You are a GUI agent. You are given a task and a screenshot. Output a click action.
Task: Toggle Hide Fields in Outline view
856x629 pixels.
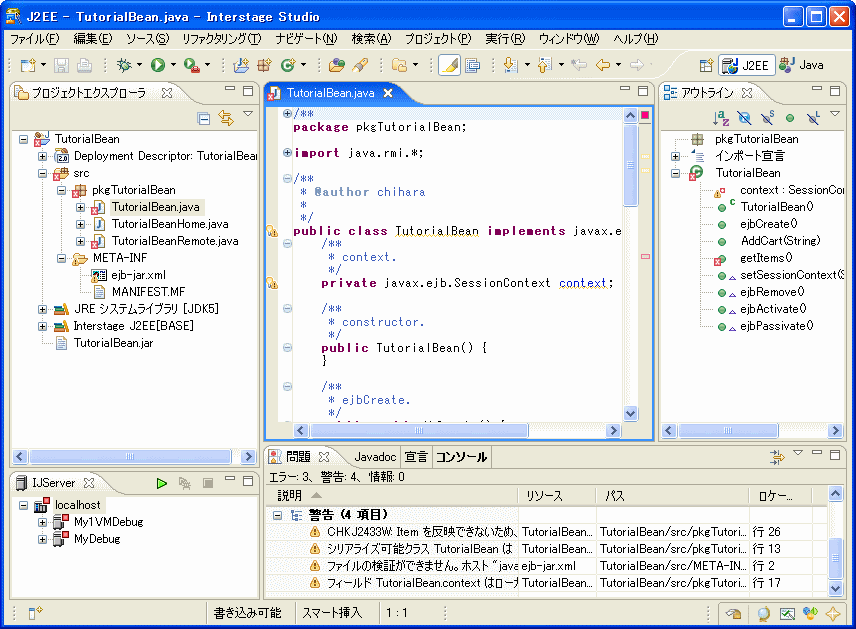click(744, 118)
